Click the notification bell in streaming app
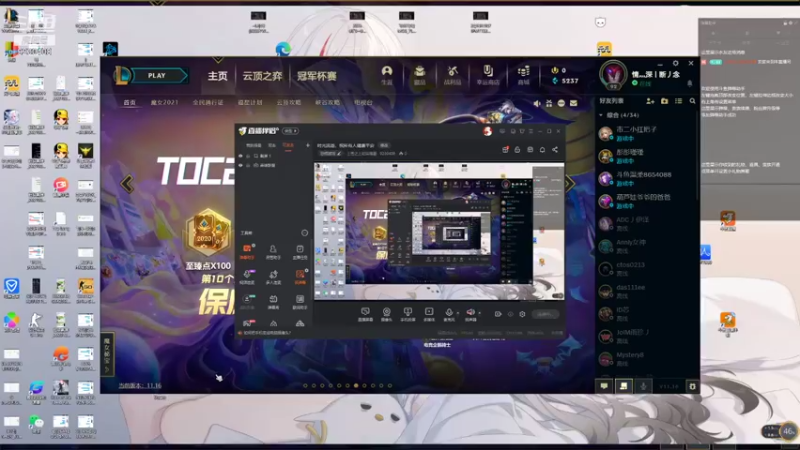This screenshot has height=450, width=800. [x=542, y=149]
